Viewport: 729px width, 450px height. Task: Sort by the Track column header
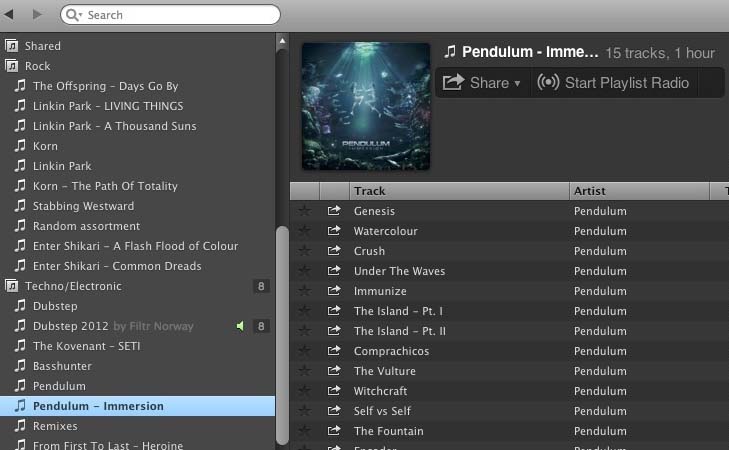[x=459, y=191]
